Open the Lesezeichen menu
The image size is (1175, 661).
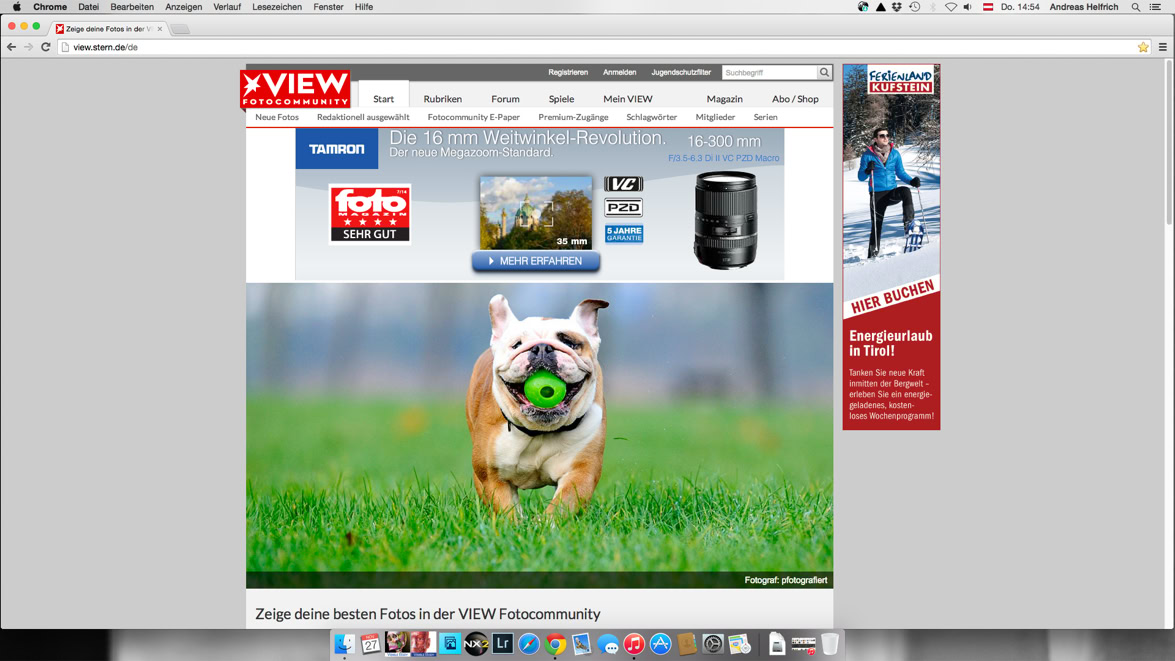pos(277,7)
